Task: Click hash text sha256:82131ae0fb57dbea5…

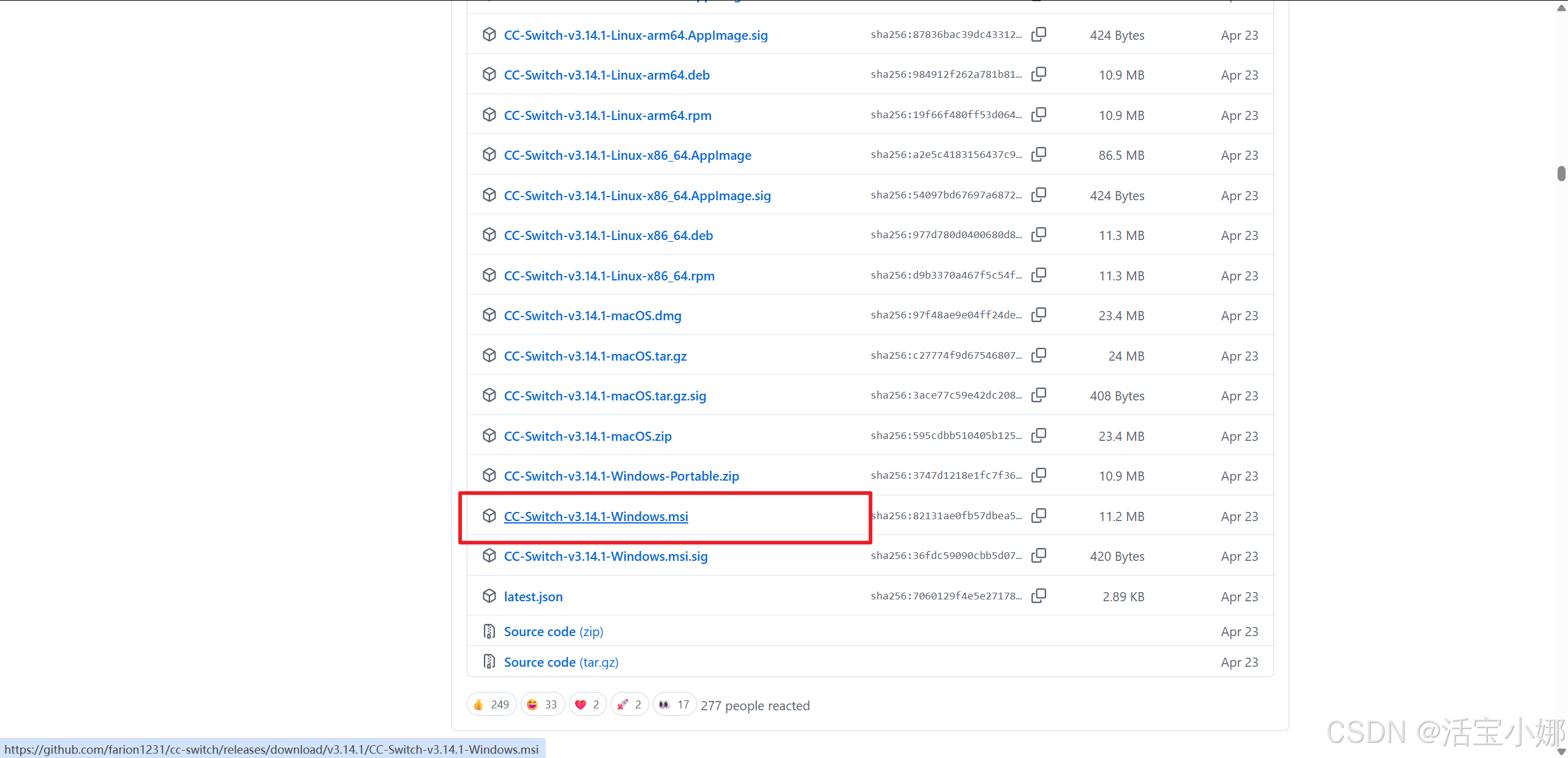Action: point(946,516)
